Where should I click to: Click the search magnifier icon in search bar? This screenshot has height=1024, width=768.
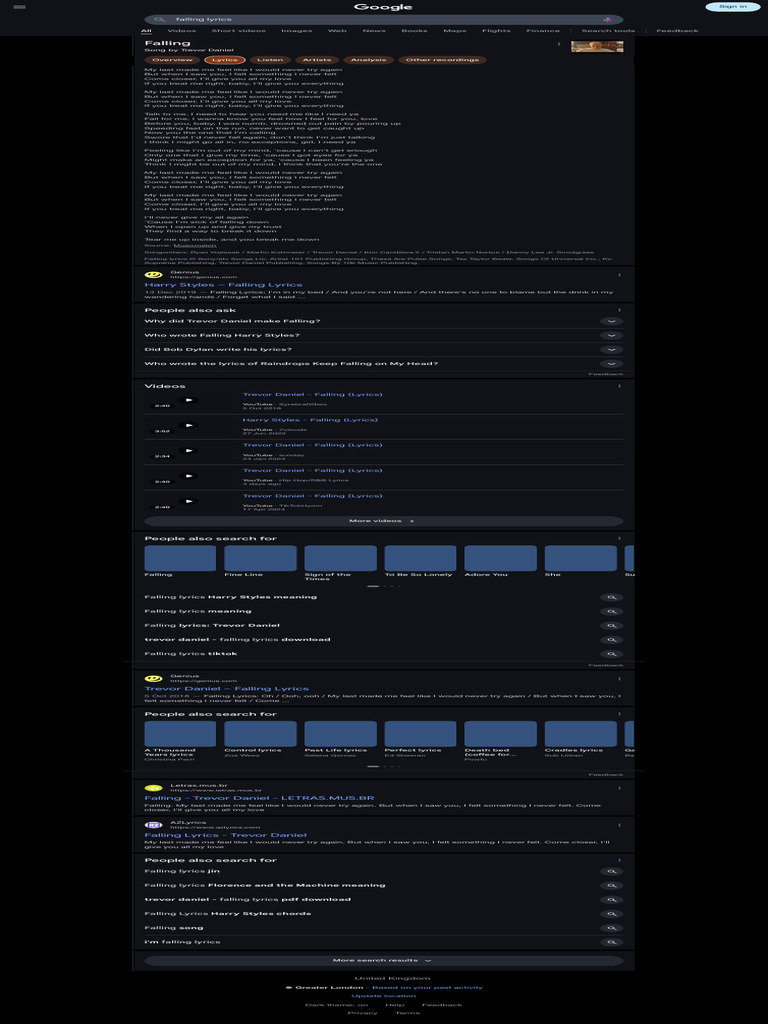pos(160,20)
